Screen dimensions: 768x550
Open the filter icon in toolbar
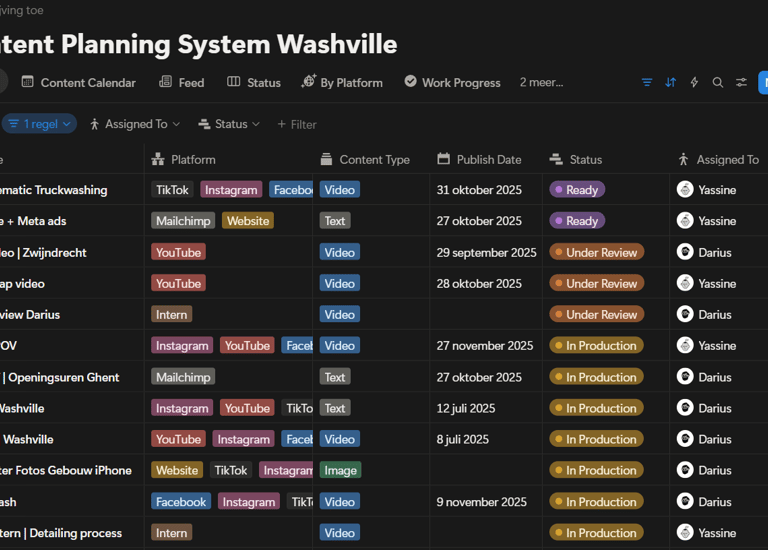(x=647, y=82)
